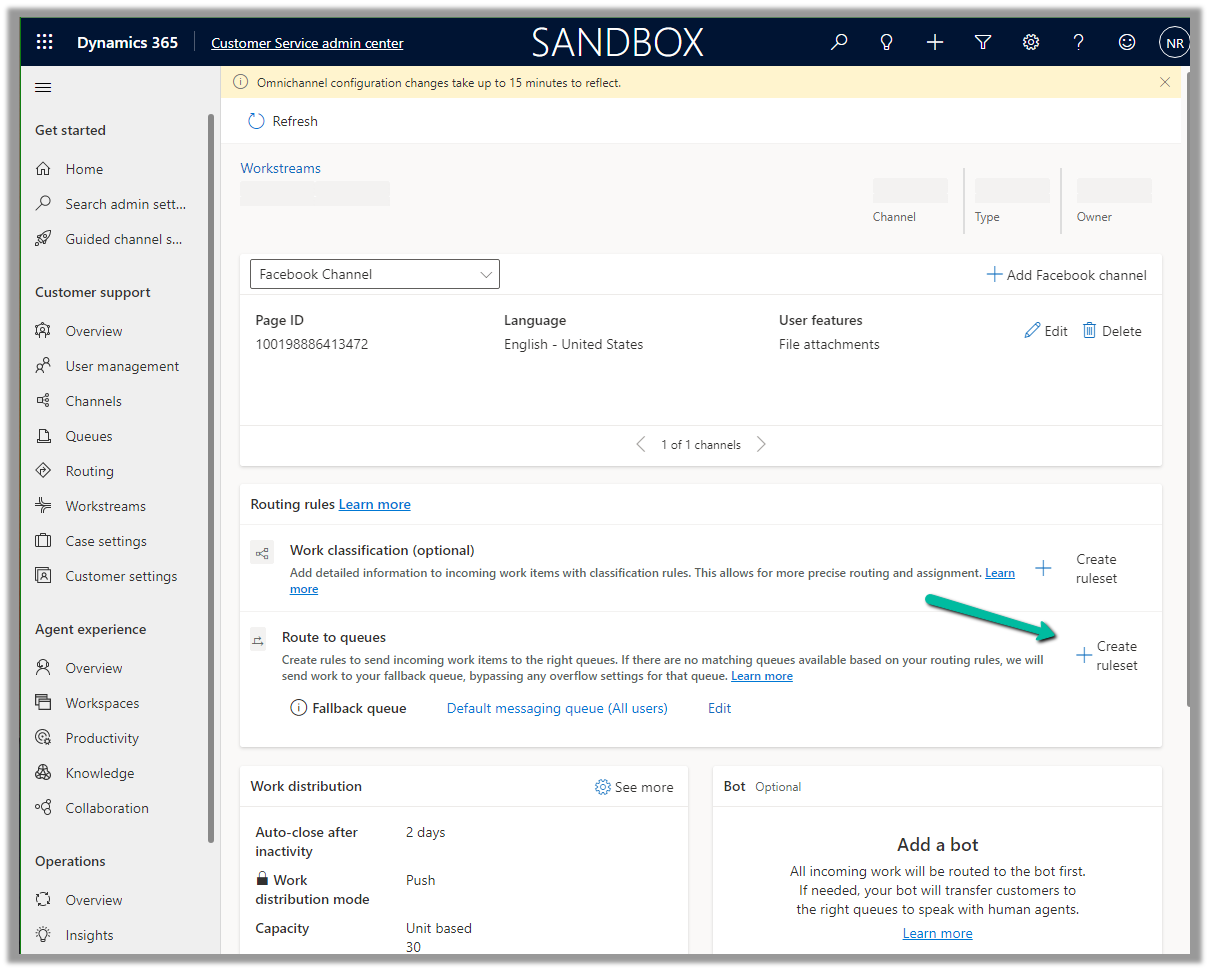Viewport: 1209px width, 971px height.
Task: Open Route to queues Learn more link
Action: [x=762, y=676]
